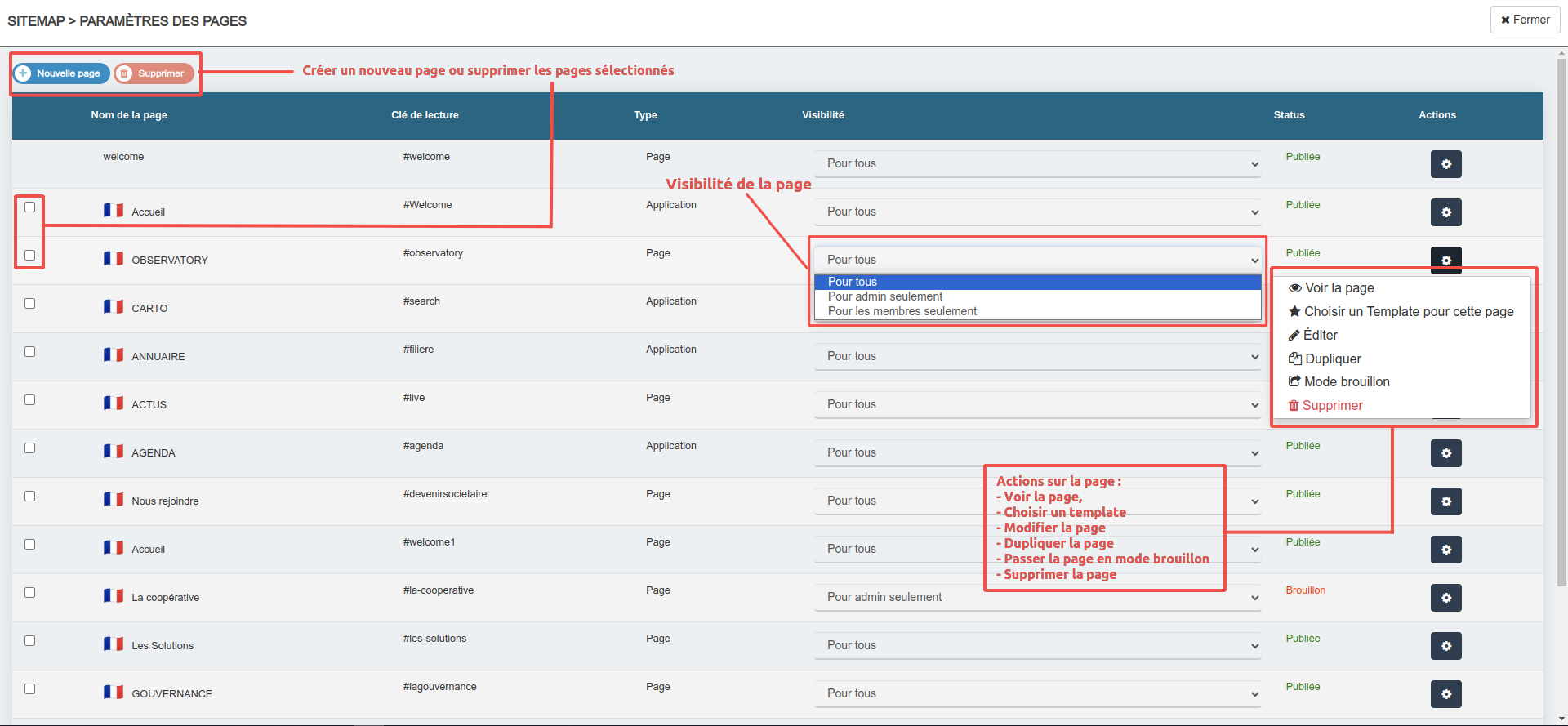Click gear icon for Les Solutions page

(1445, 646)
